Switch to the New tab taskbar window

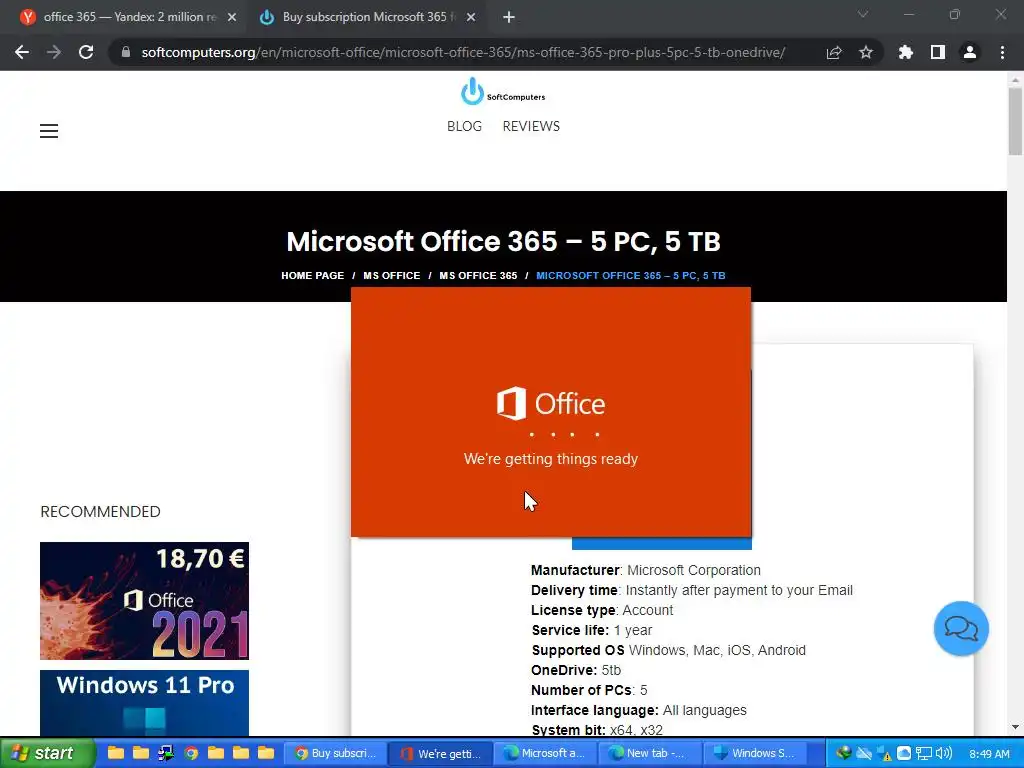pyautogui.click(x=649, y=753)
